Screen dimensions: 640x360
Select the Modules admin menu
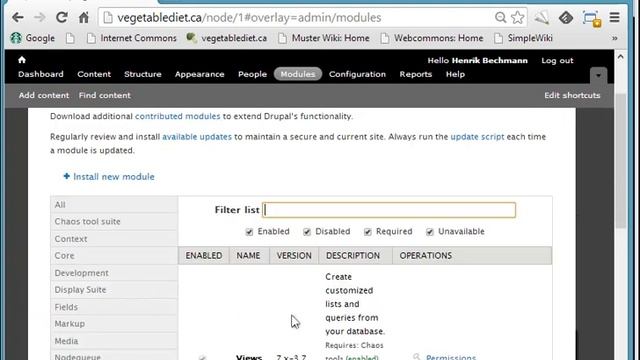pyautogui.click(x=298, y=74)
